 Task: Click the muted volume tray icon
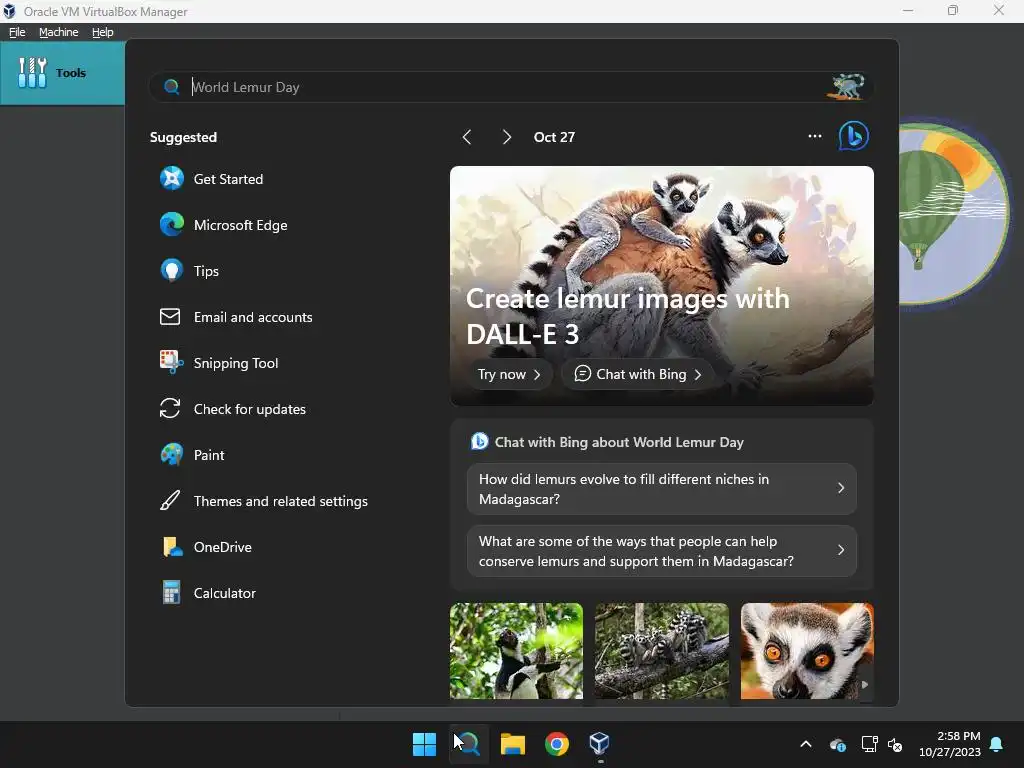895,744
